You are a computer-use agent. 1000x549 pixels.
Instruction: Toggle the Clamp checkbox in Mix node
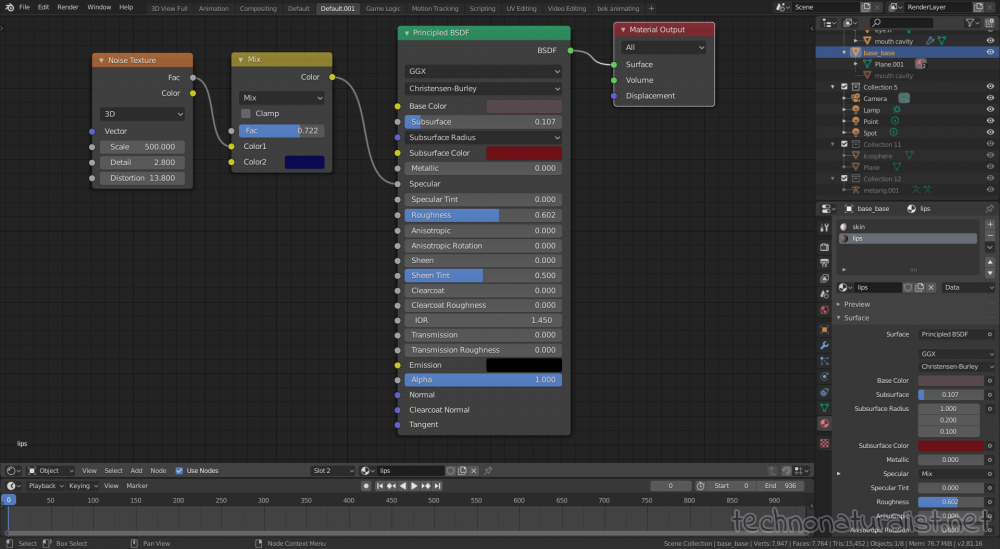pyautogui.click(x=246, y=113)
